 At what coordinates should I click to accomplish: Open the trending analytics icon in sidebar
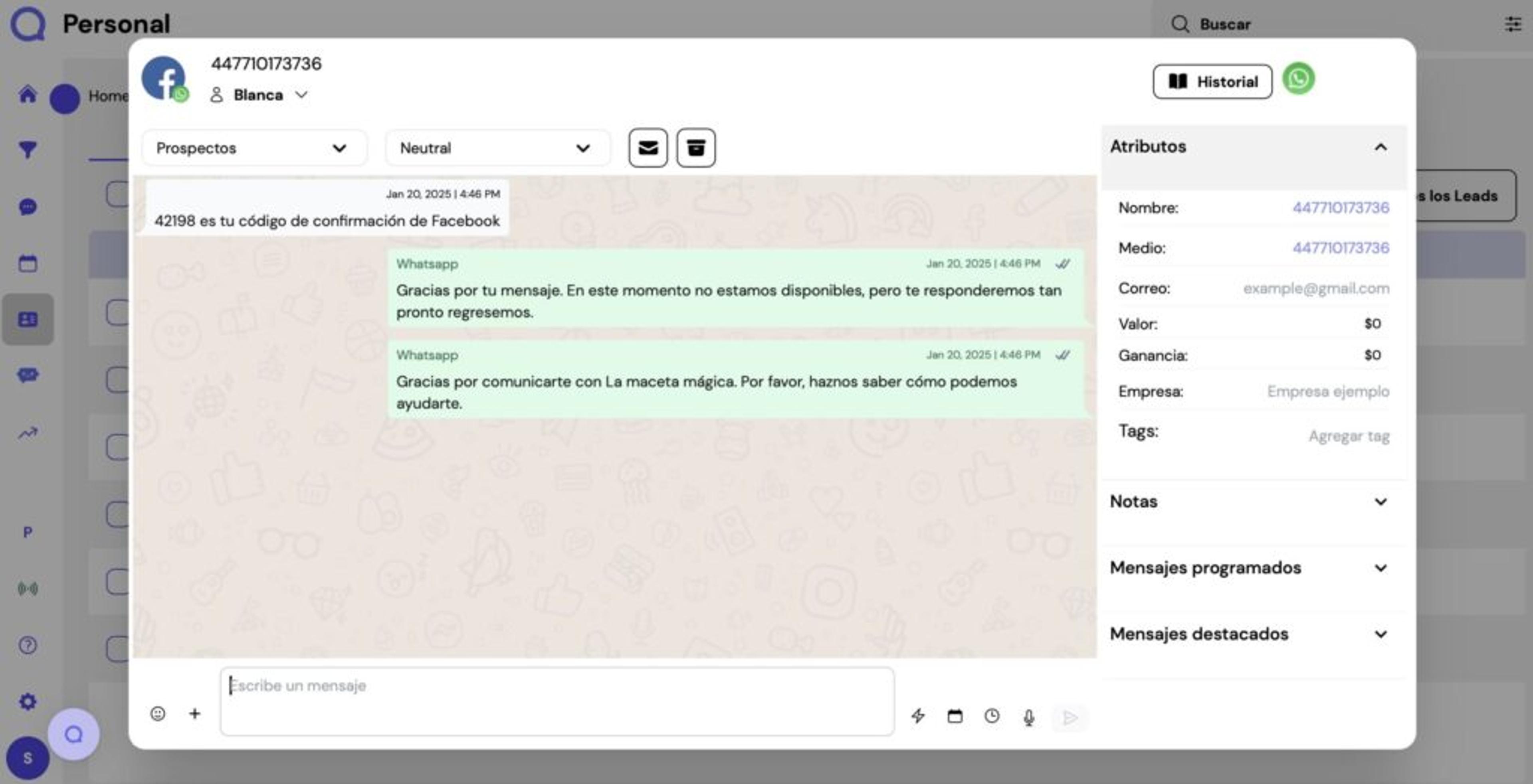[28, 433]
